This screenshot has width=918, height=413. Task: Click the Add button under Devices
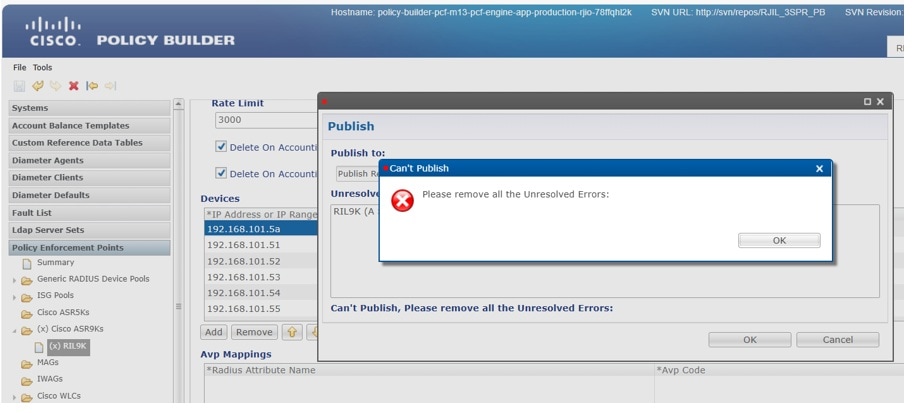pos(214,332)
